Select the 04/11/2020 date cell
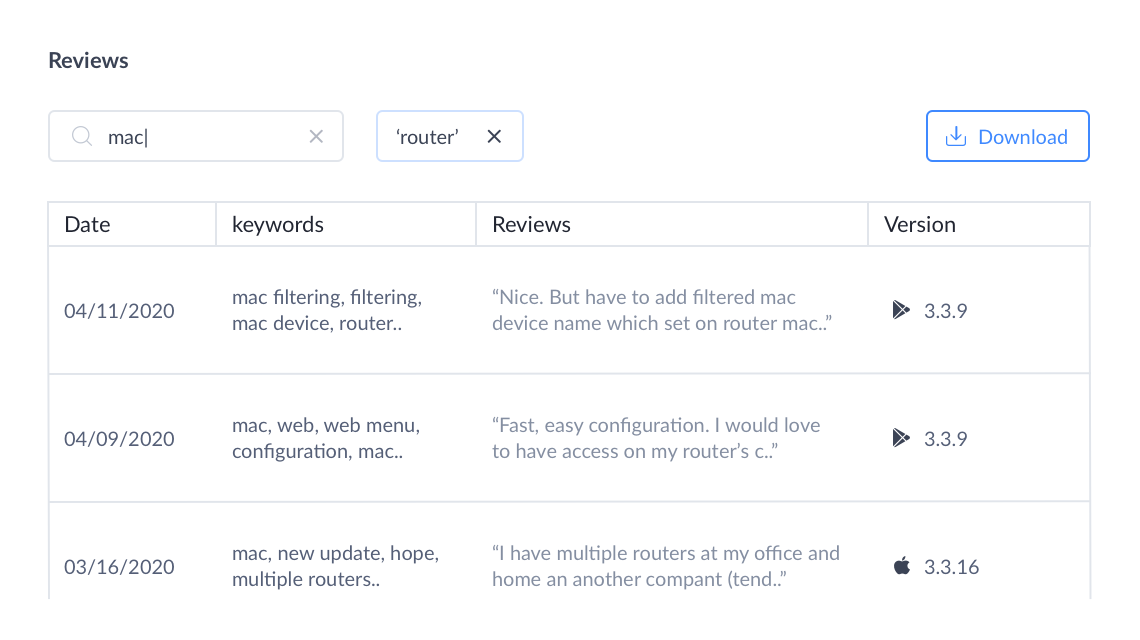The image size is (1140, 640). (119, 311)
